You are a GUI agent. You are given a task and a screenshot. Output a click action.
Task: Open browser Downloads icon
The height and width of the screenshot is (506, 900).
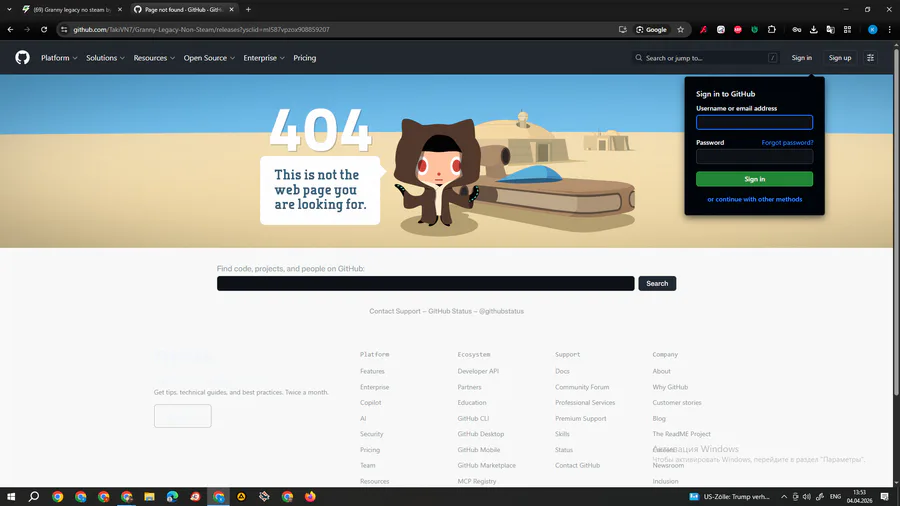[x=813, y=29]
